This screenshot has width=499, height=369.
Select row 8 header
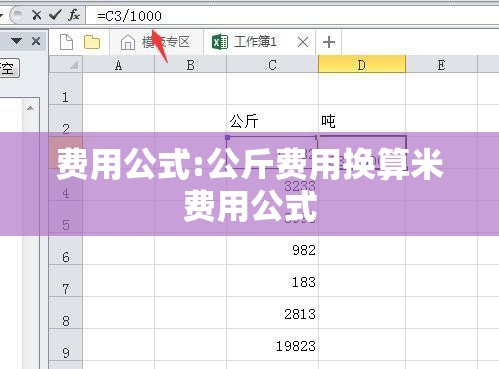(66, 313)
